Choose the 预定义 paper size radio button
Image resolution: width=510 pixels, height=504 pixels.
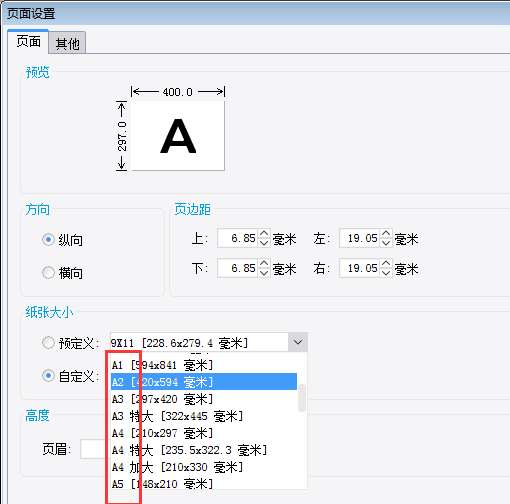(48, 342)
